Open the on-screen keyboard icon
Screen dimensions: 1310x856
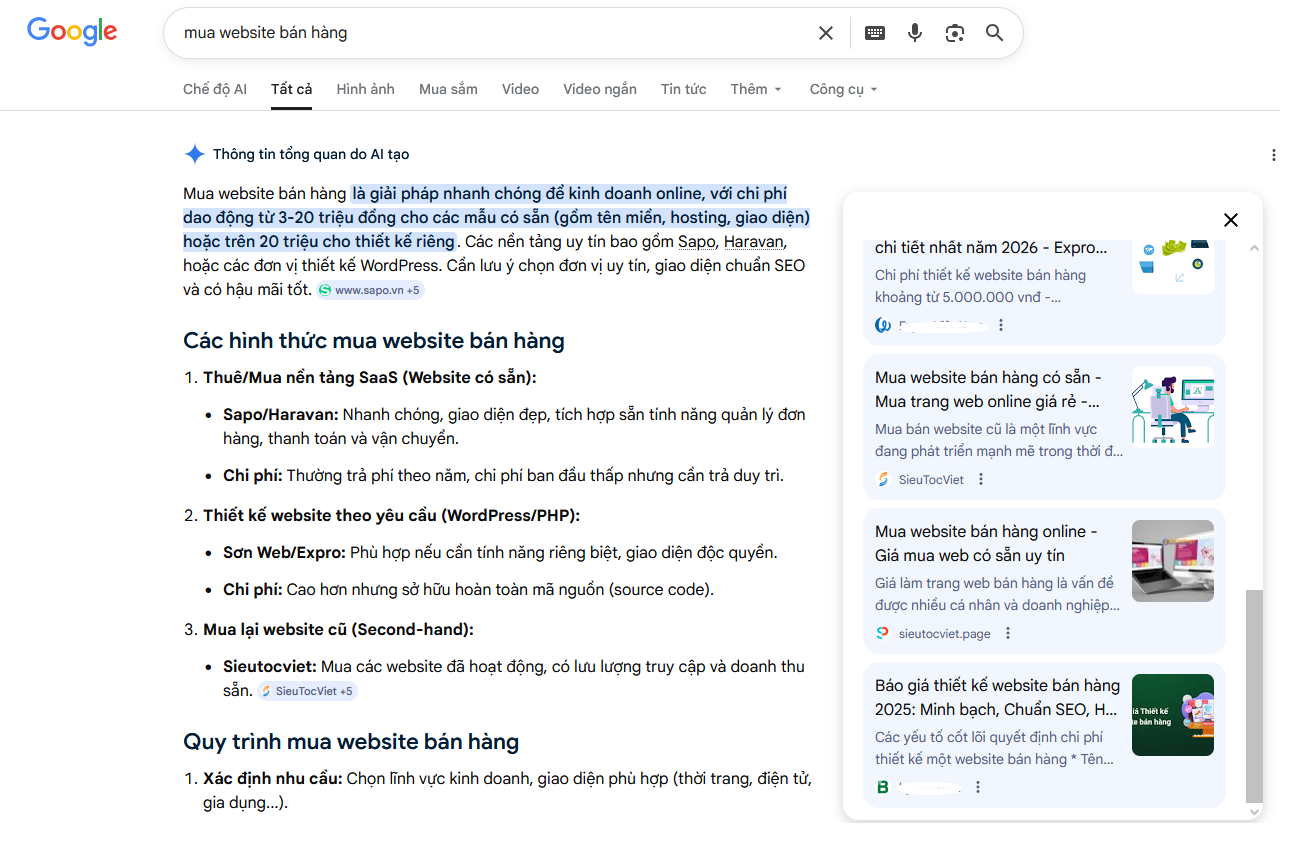pos(874,32)
